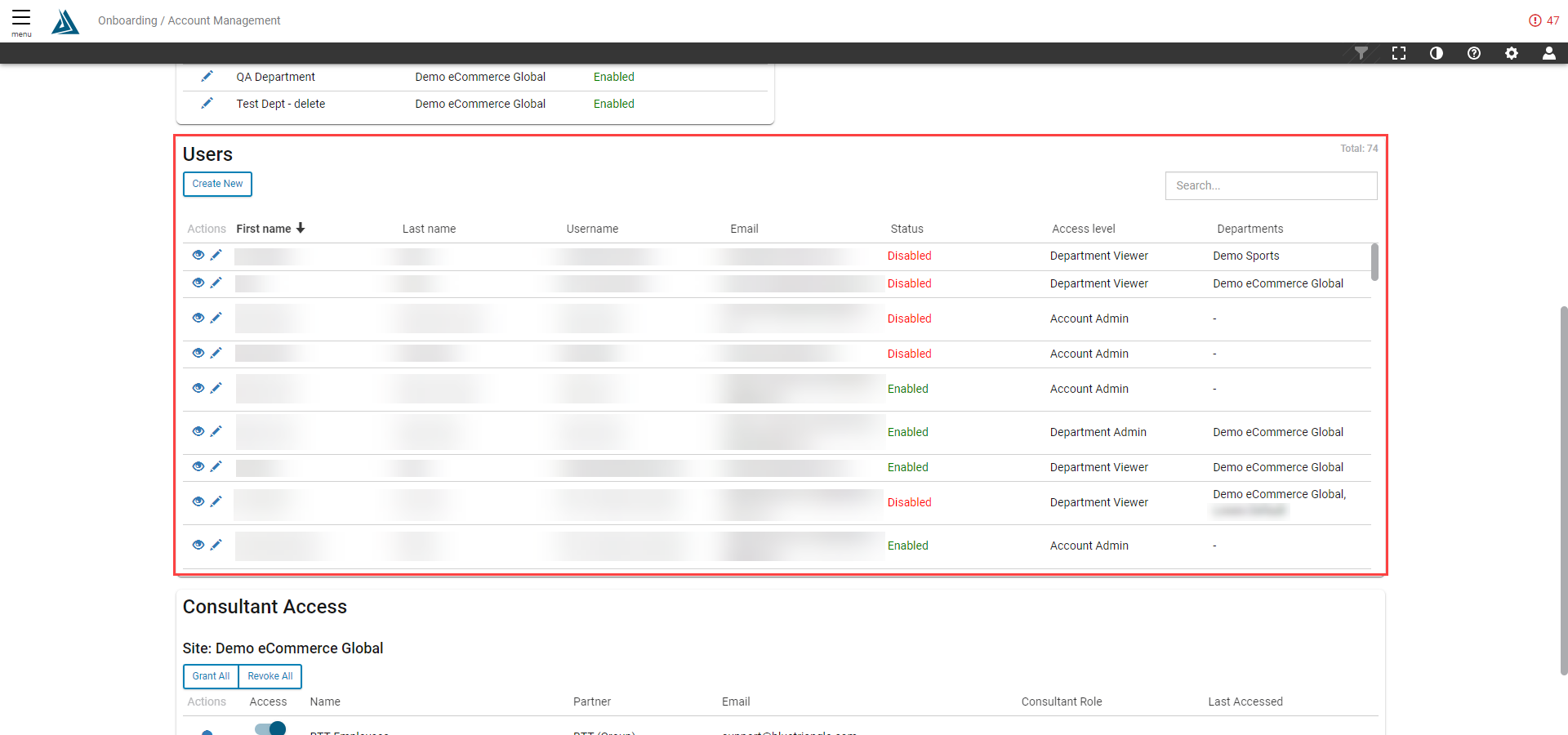Image resolution: width=1568 pixels, height=735 pixels.
Task: View details of the first user with eye icon
Action: [x=198, y=255]
